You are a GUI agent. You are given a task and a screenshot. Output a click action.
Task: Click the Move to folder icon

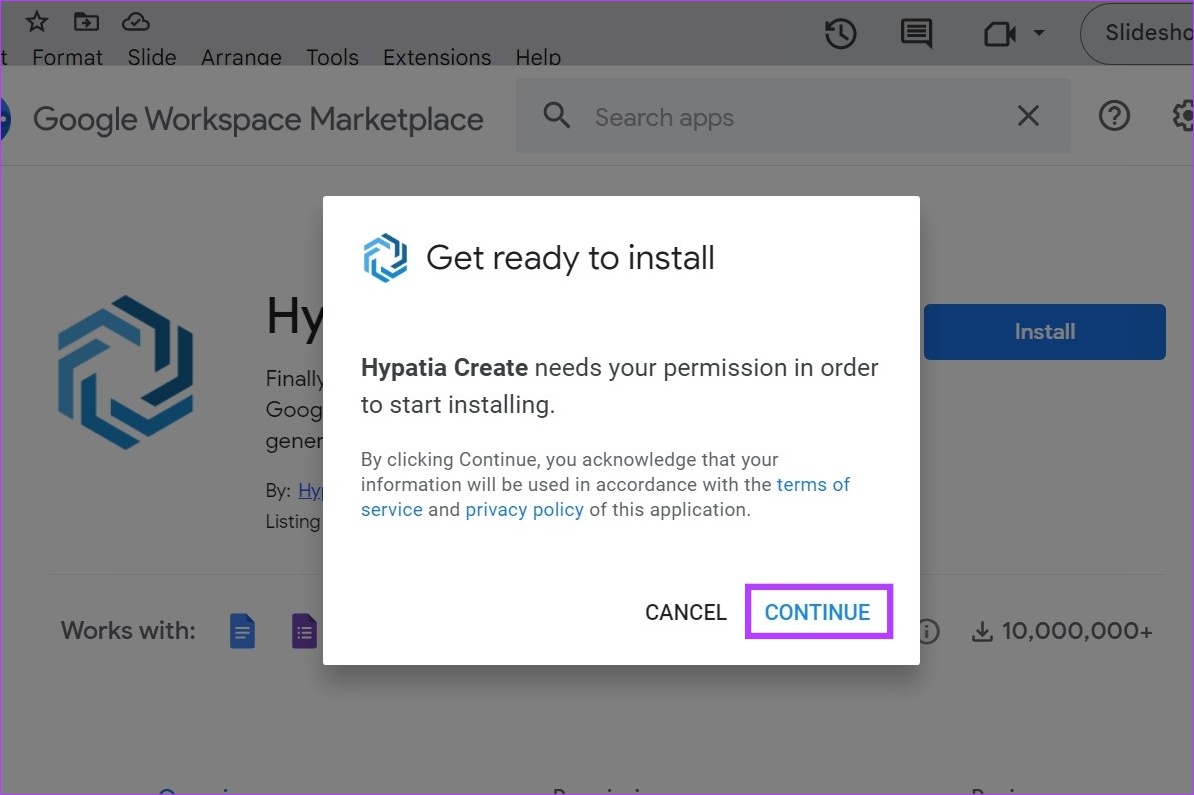pos(86,21)
